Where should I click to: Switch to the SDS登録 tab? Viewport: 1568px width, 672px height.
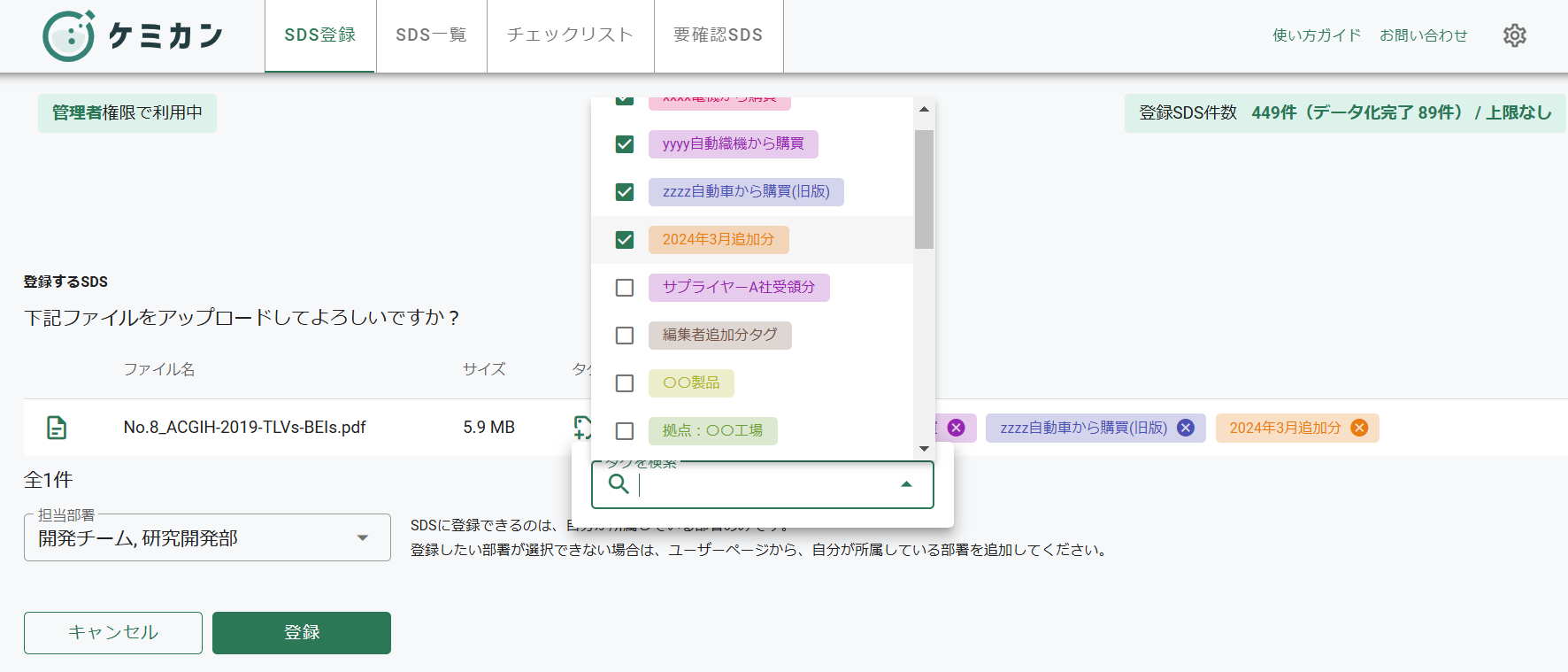coord(320,35)
